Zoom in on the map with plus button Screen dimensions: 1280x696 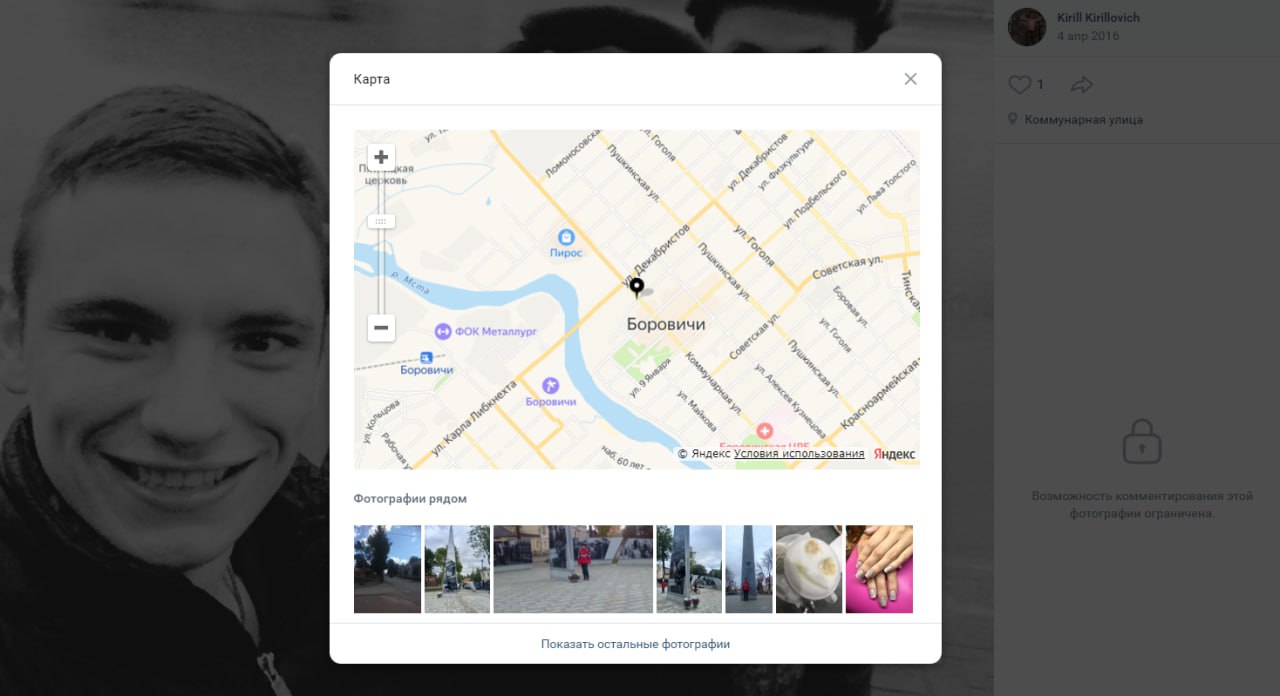(381, 158)
